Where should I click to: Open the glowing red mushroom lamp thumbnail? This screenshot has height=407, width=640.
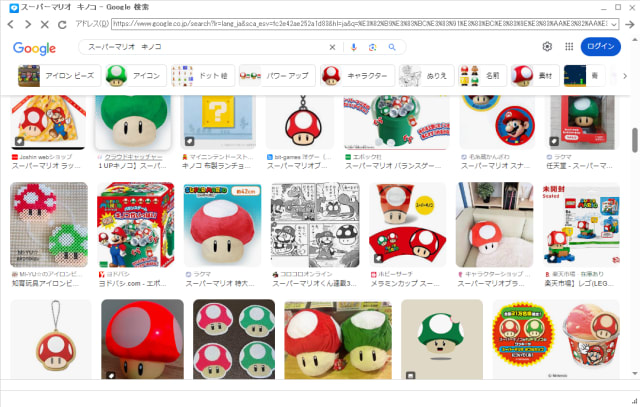142,339
